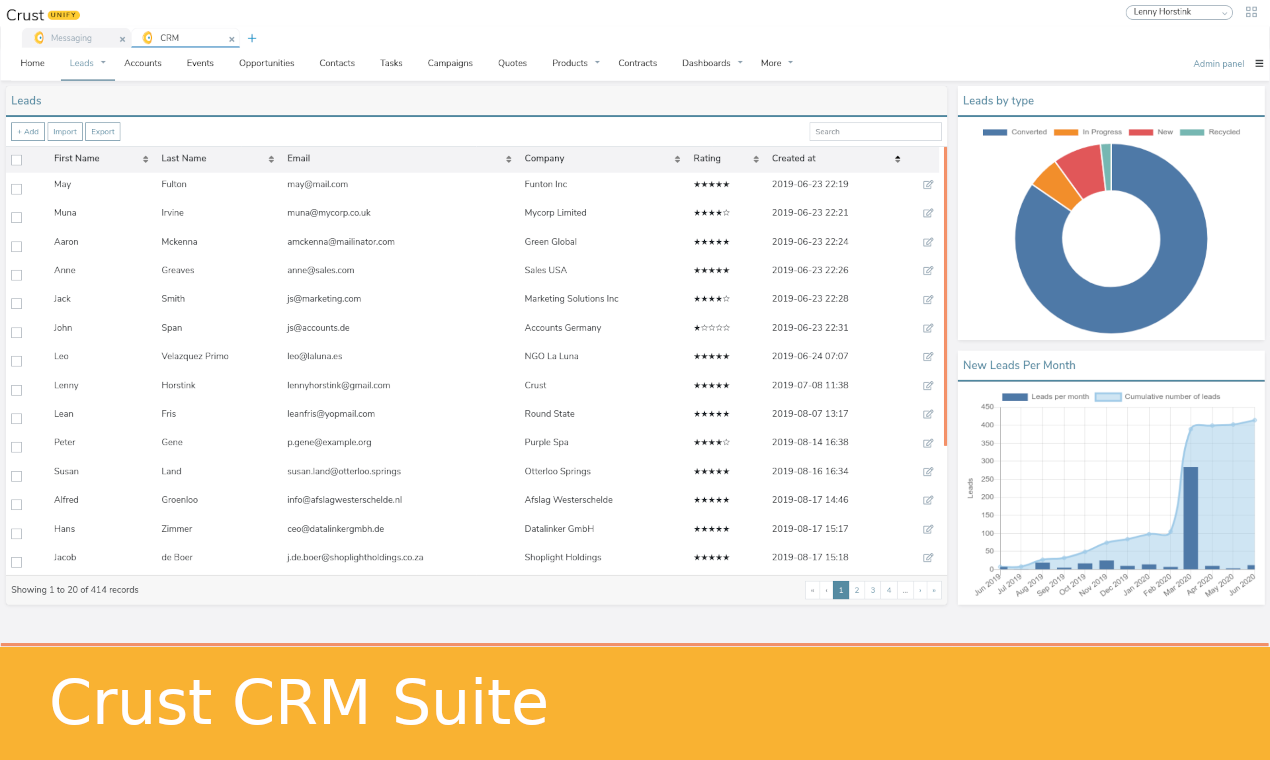
Task: Toggle the select-all checkbox in table header
Action: (17, 160)
